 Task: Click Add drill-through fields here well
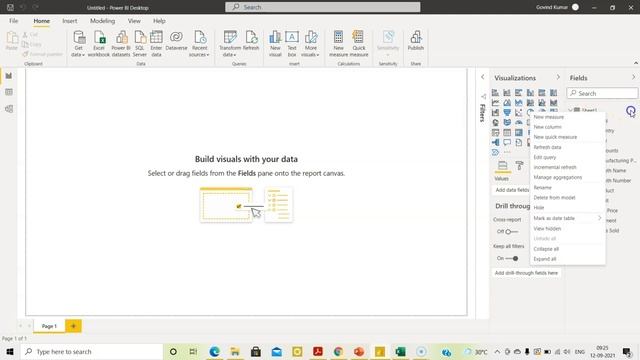tap(526, 273)
